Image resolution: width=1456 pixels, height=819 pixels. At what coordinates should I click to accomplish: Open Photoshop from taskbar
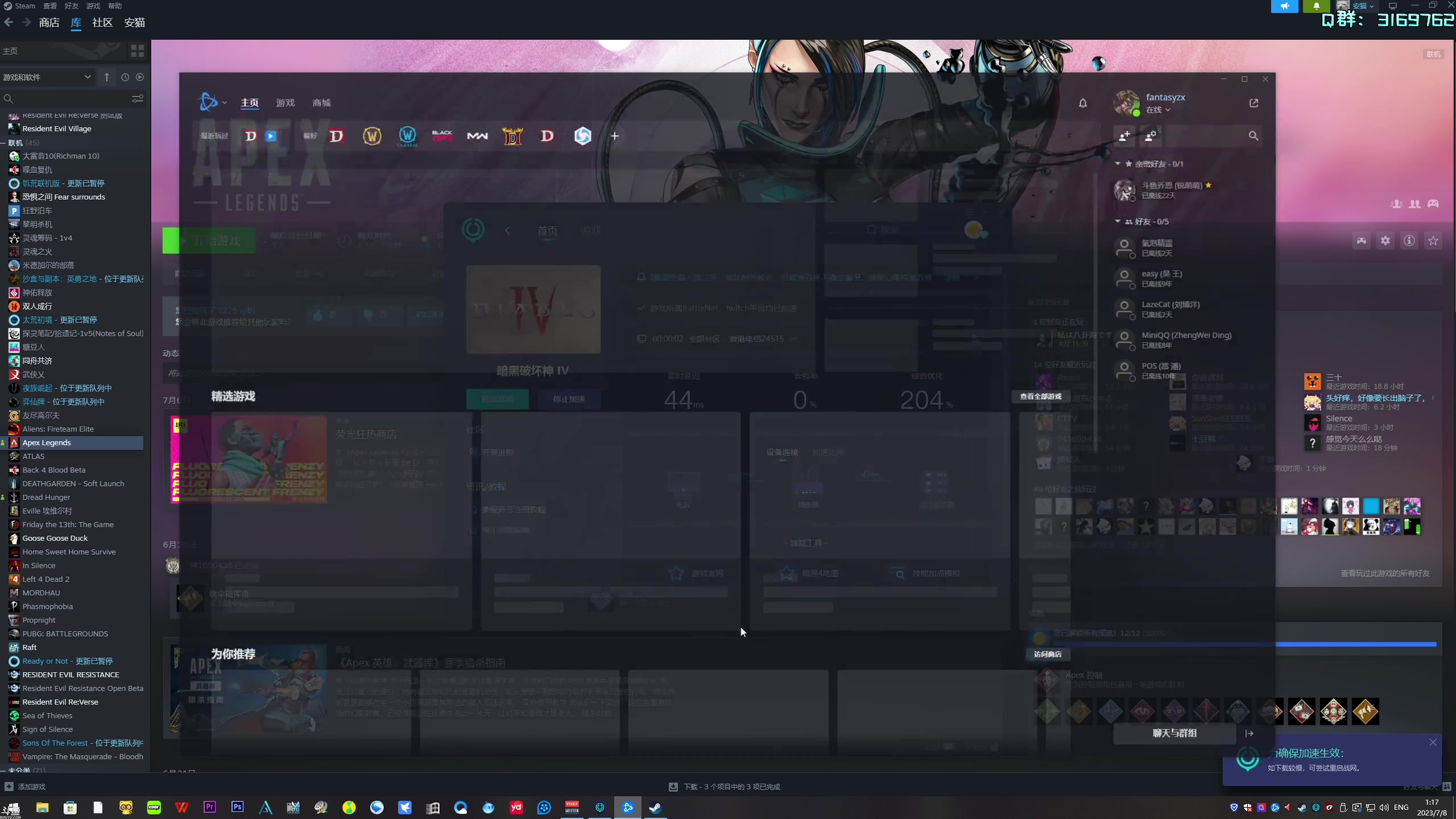click(237, 807)
